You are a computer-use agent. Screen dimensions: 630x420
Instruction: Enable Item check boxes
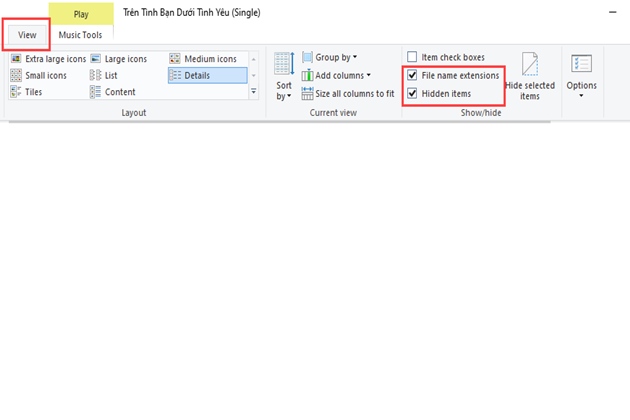point(413,57)
